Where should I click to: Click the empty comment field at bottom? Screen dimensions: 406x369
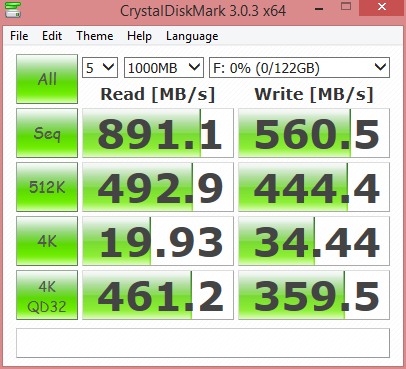[203, 343]
